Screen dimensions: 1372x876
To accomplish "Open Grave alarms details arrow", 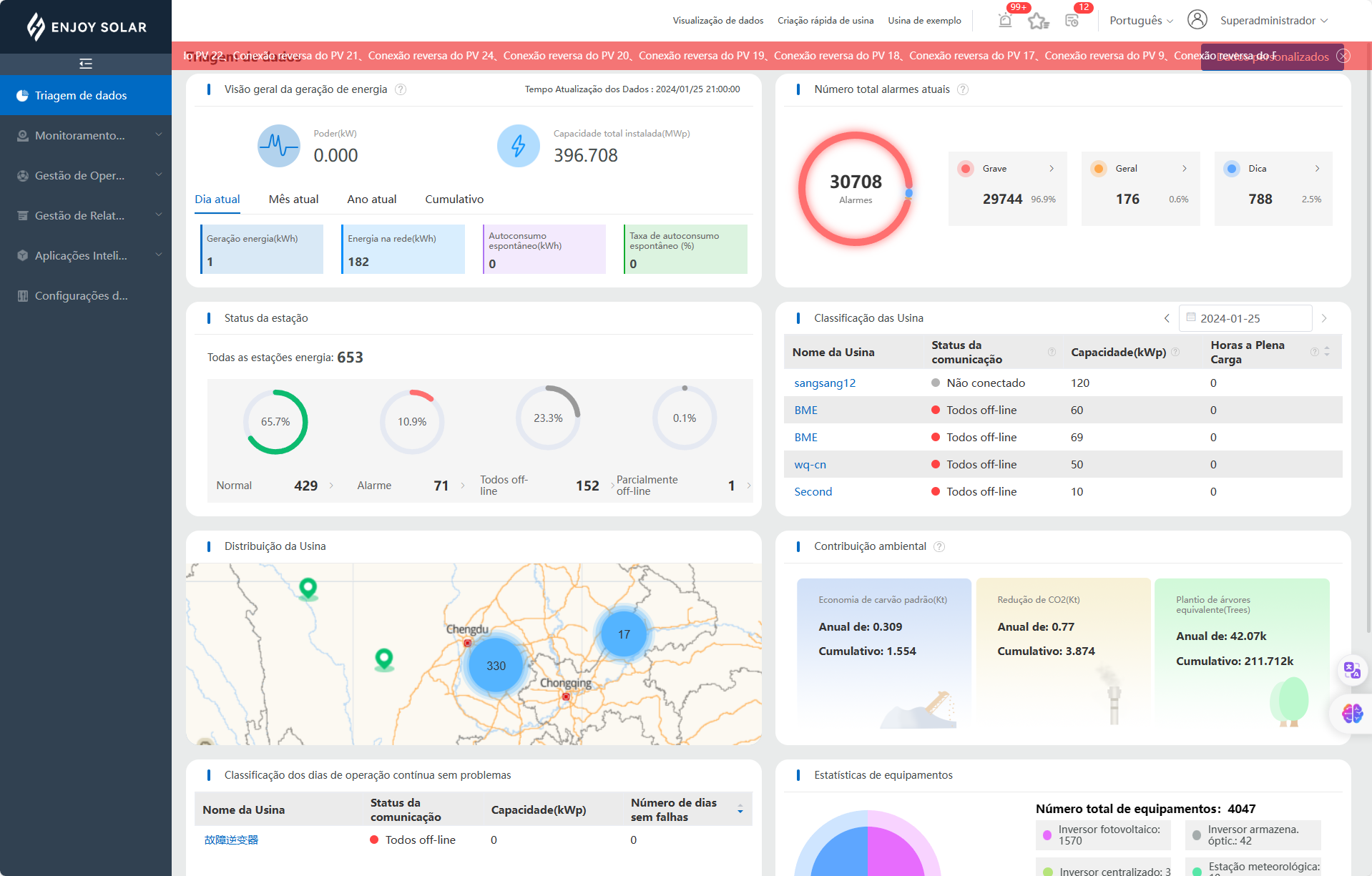I will [1052, 169].
